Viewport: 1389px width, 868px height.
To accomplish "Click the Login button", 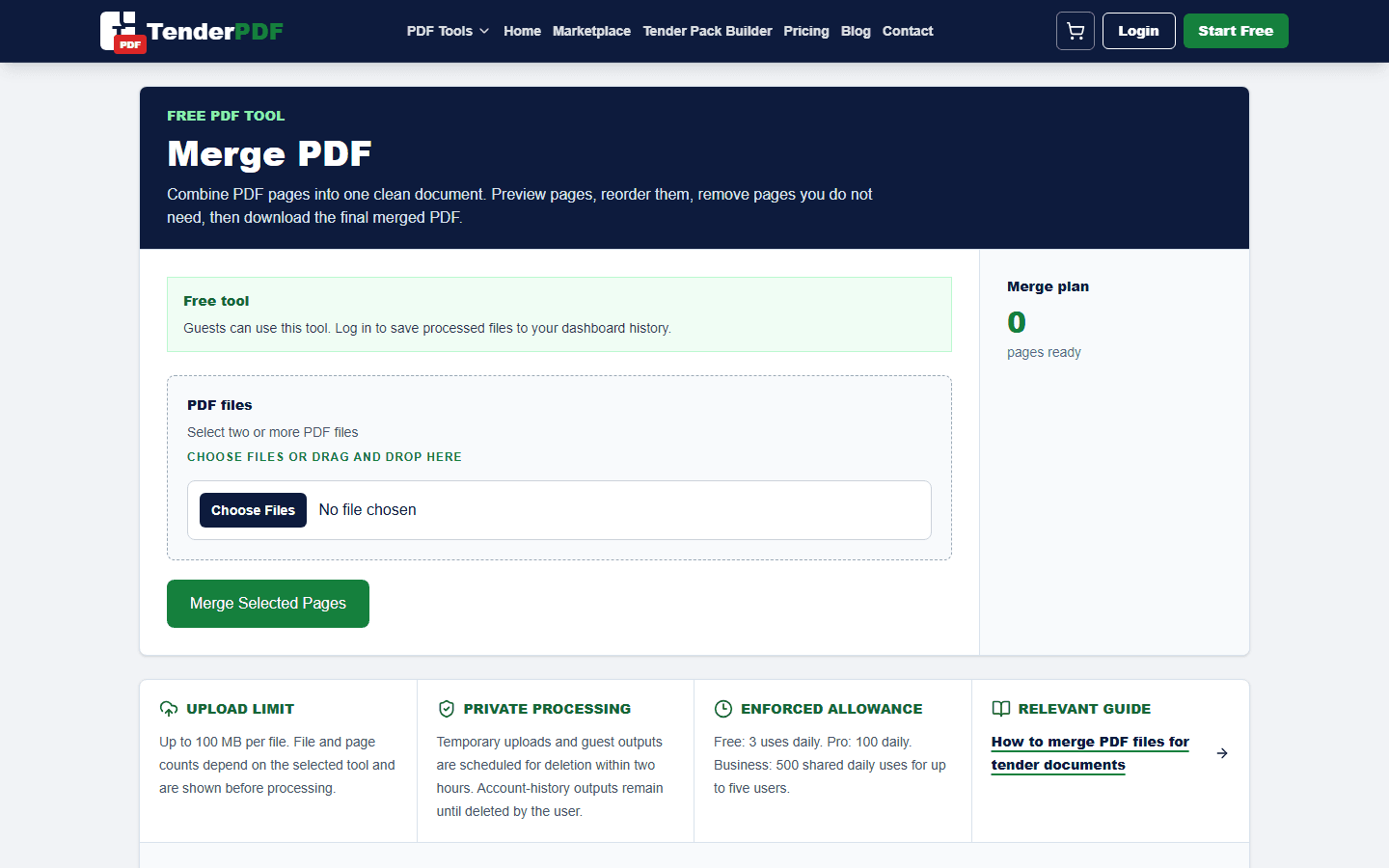I will [x=1138, y=31].
